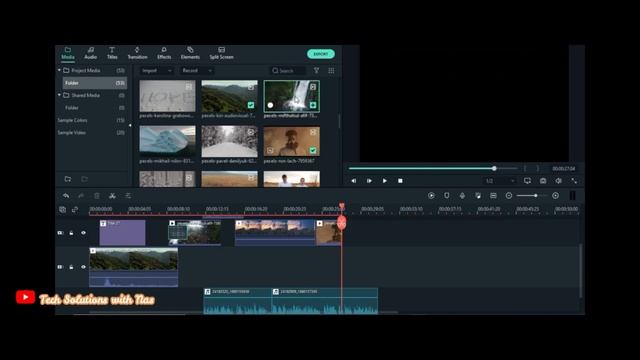Screen dimensions: 640x360
Task: Switch to the Titles tab
Action: (112, 53)
